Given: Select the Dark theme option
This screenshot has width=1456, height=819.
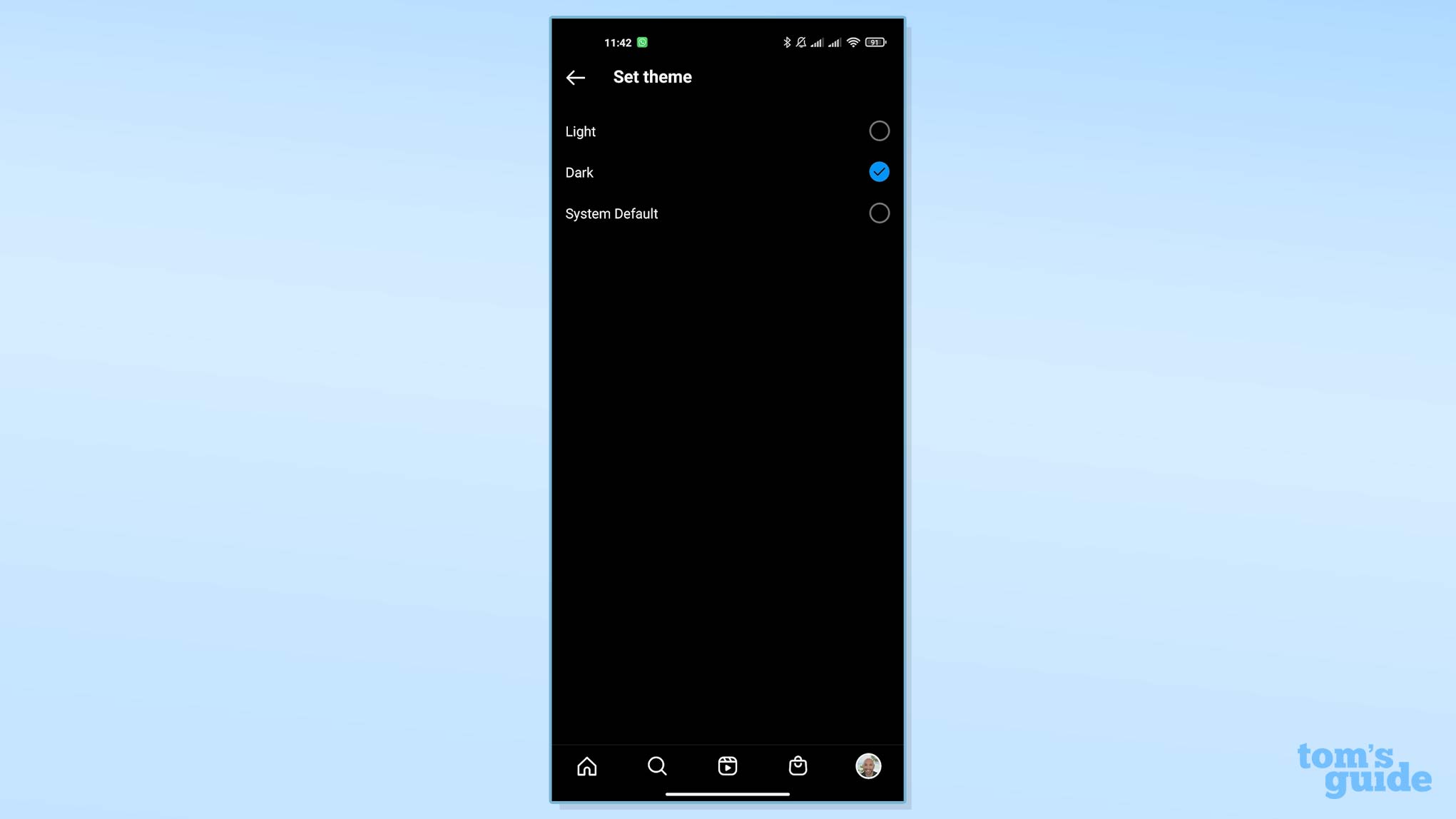Looking at the screenshot, I should click(x=879, y=172).
